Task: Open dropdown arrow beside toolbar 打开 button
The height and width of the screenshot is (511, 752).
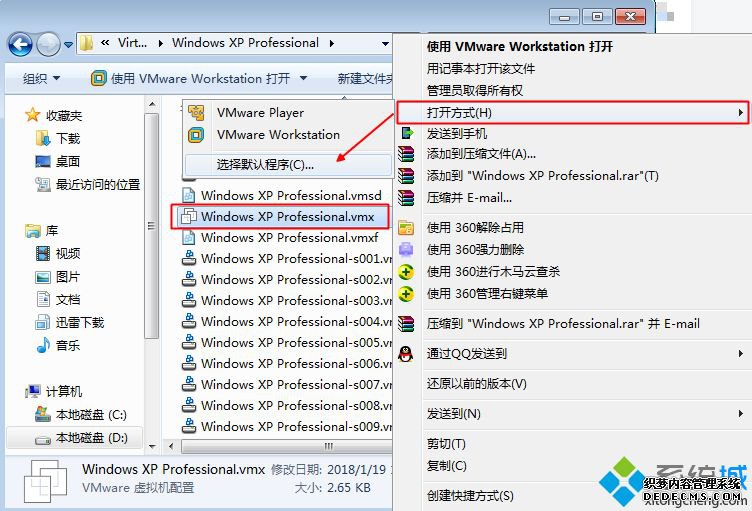Action: (303, 78)
